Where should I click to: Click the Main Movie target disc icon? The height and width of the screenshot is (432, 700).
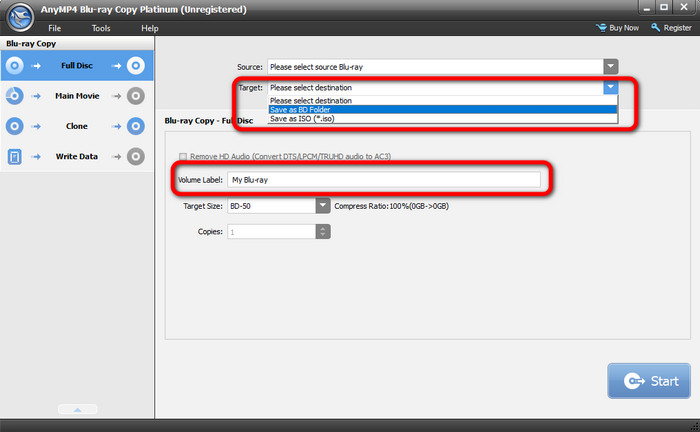(136, 96)
